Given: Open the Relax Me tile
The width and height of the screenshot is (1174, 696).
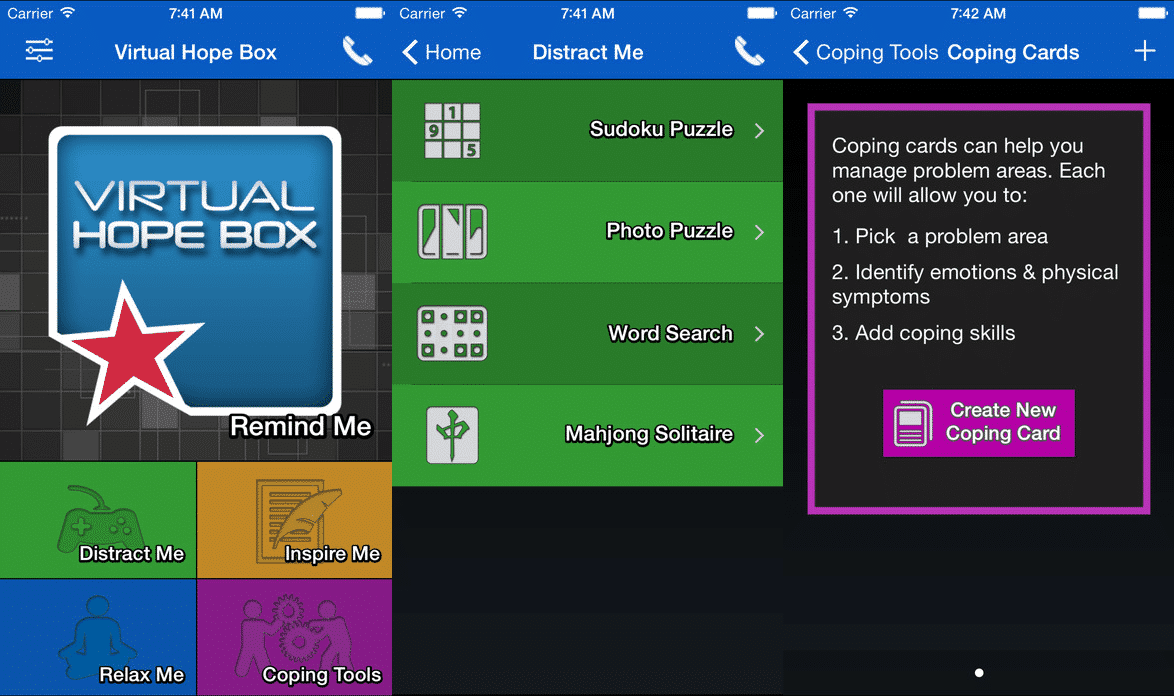Looking at the screenshot, I should tap(98, 637).
